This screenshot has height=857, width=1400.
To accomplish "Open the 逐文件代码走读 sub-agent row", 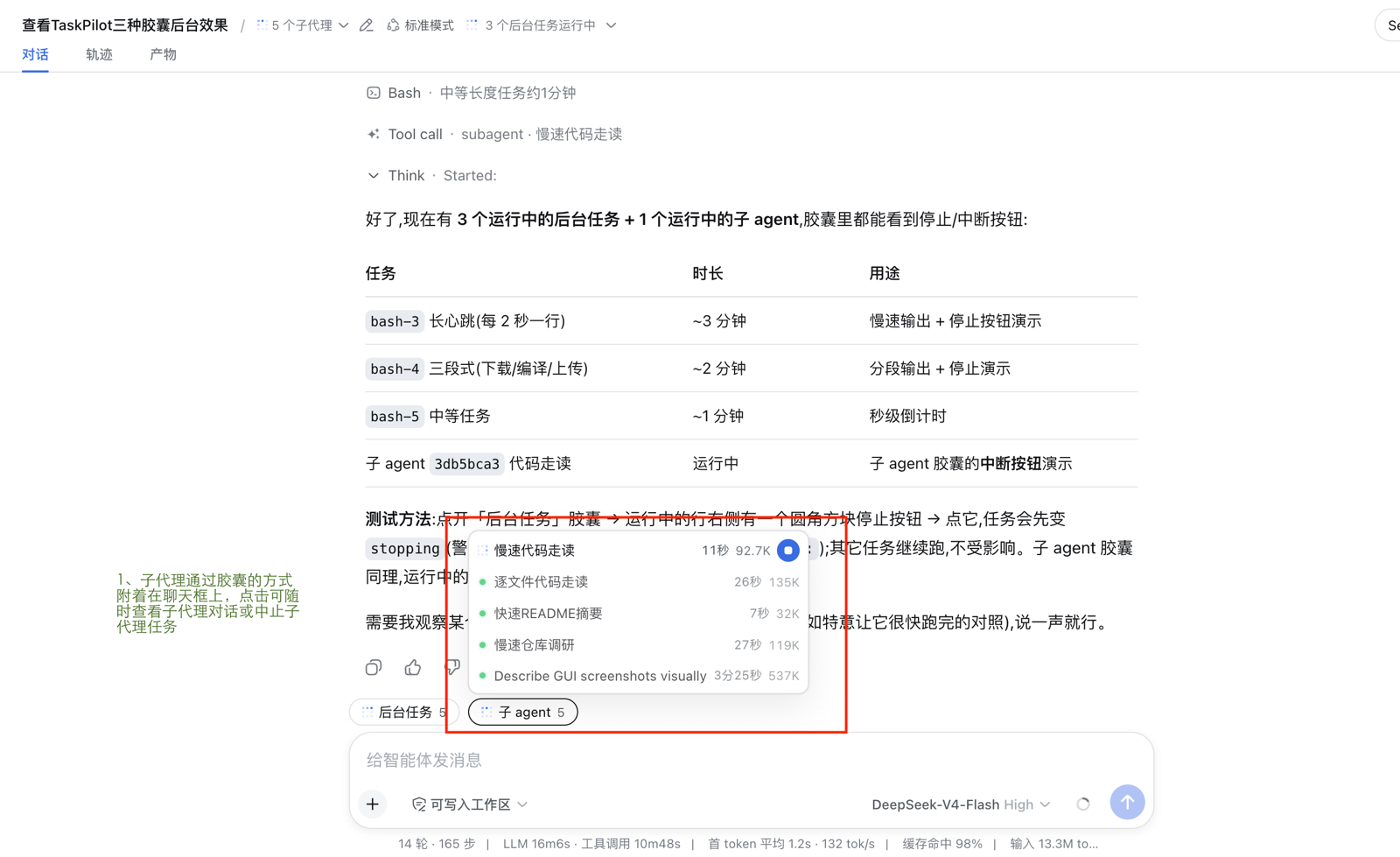I will tap(639, 582).
